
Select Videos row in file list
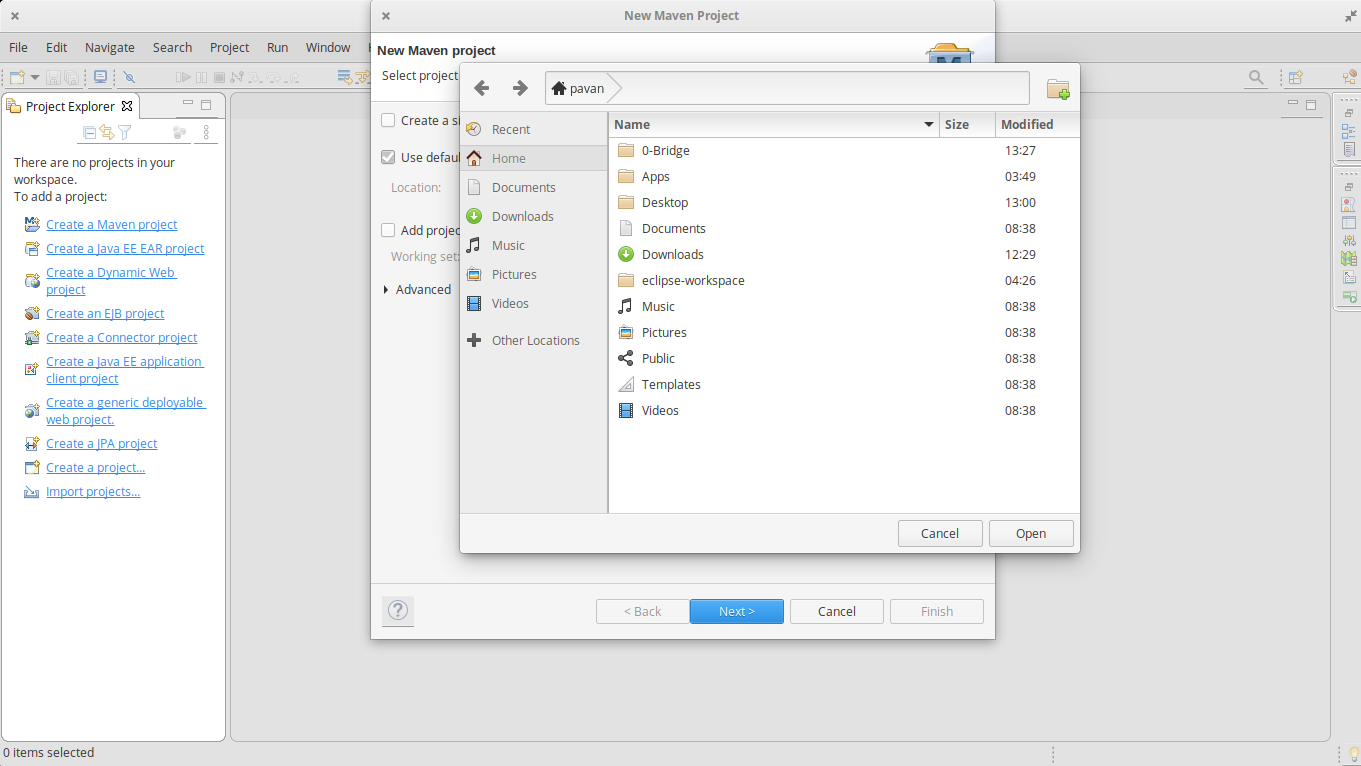[844, 410]
